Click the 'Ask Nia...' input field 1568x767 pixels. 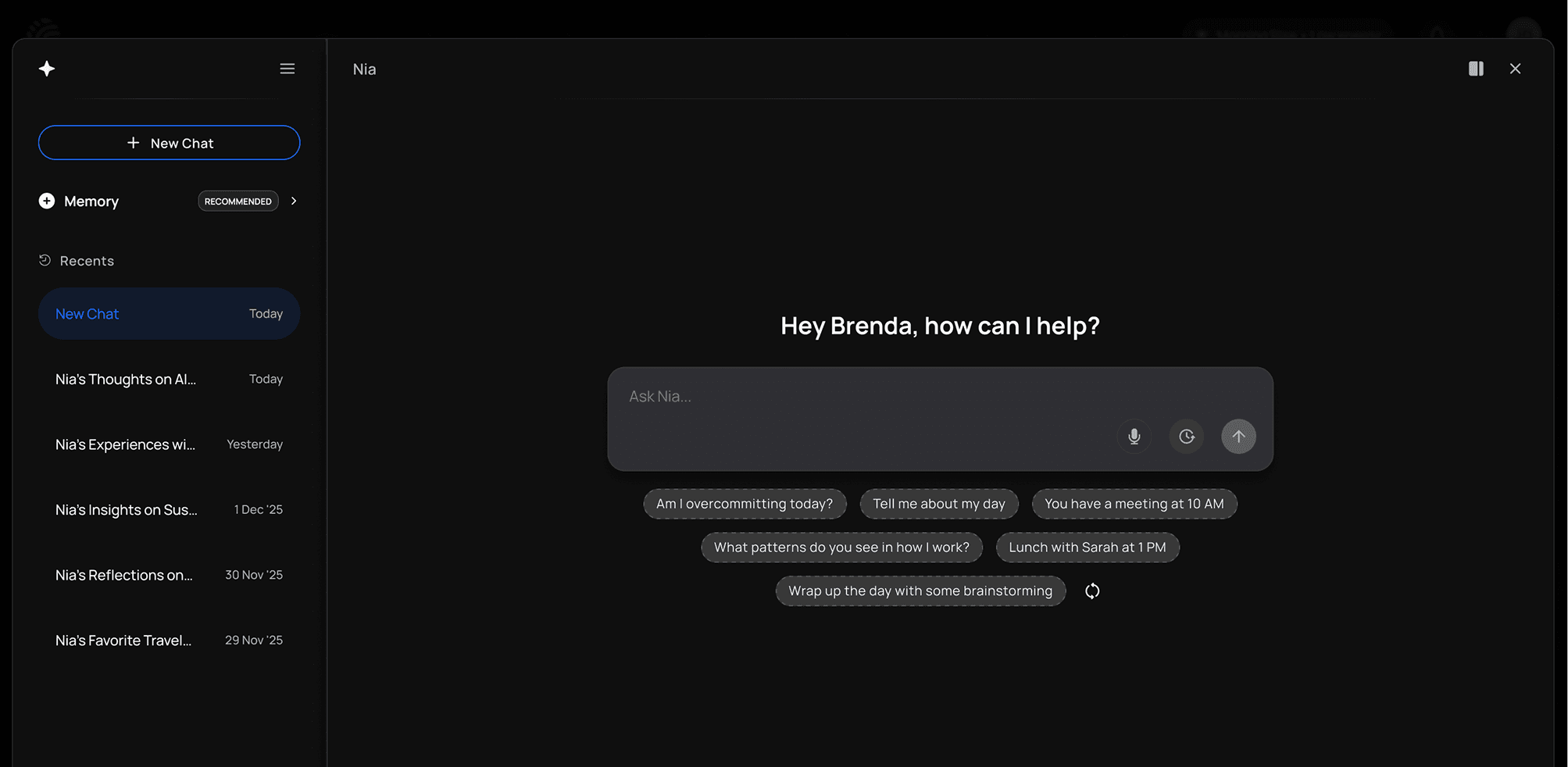pyautogui.click(x=859, y=397)
